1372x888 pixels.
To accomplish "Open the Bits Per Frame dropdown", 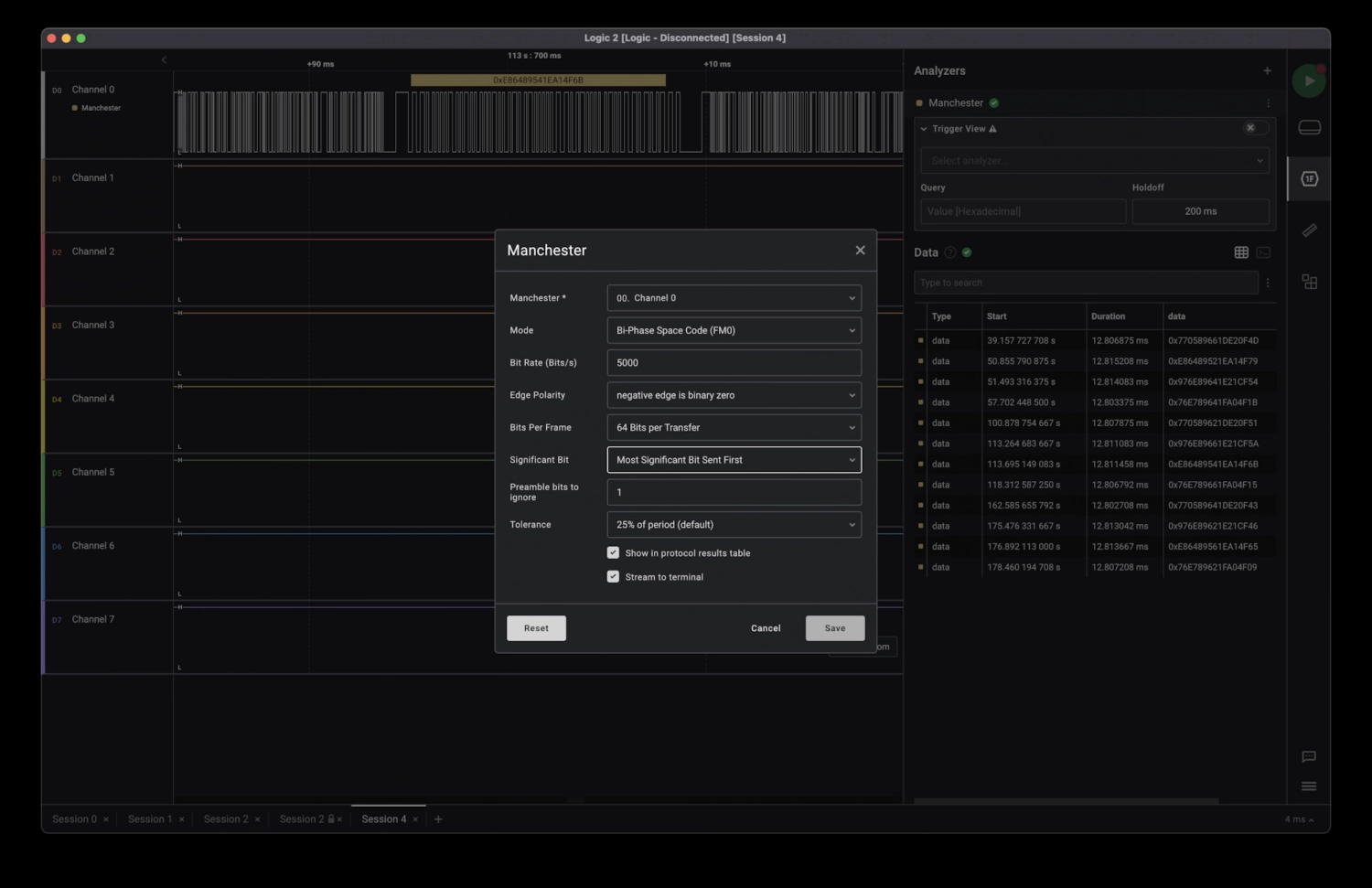I will click(x=734, y=427).
